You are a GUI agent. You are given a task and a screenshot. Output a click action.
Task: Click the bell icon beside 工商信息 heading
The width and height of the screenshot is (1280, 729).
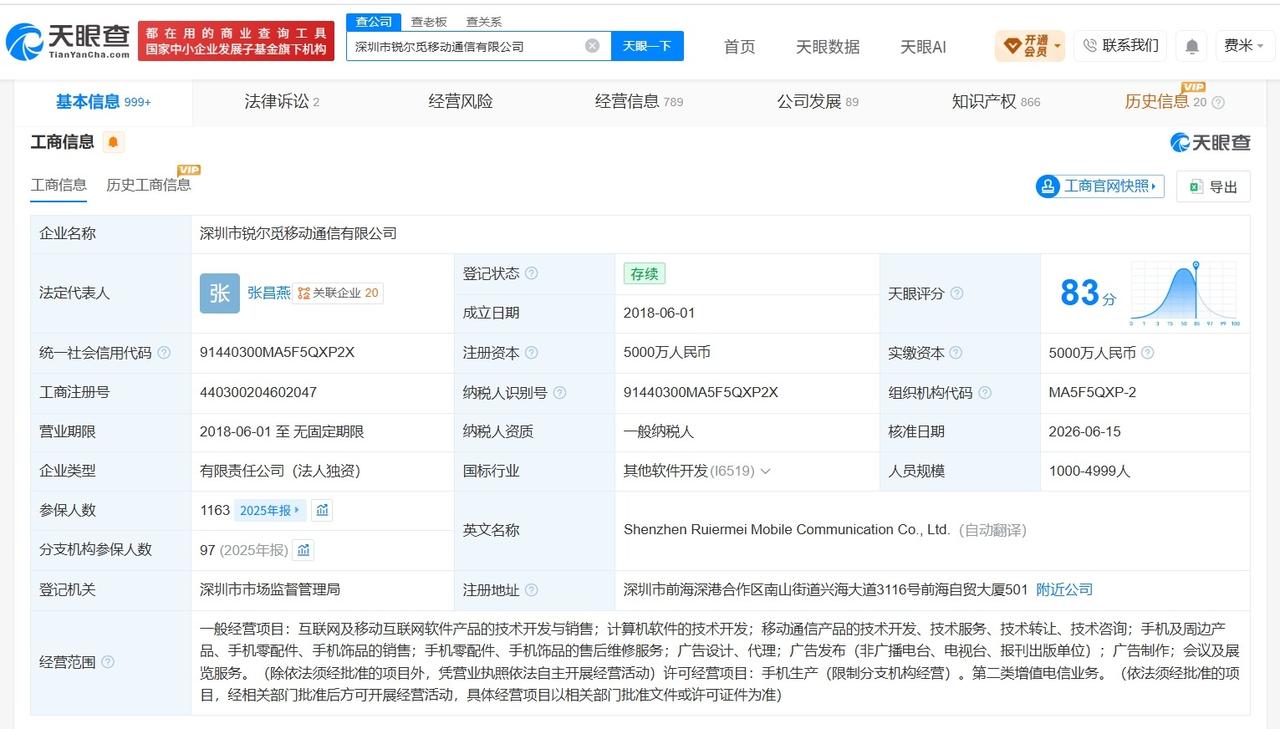pyautogui.click(x=113, y=142)
